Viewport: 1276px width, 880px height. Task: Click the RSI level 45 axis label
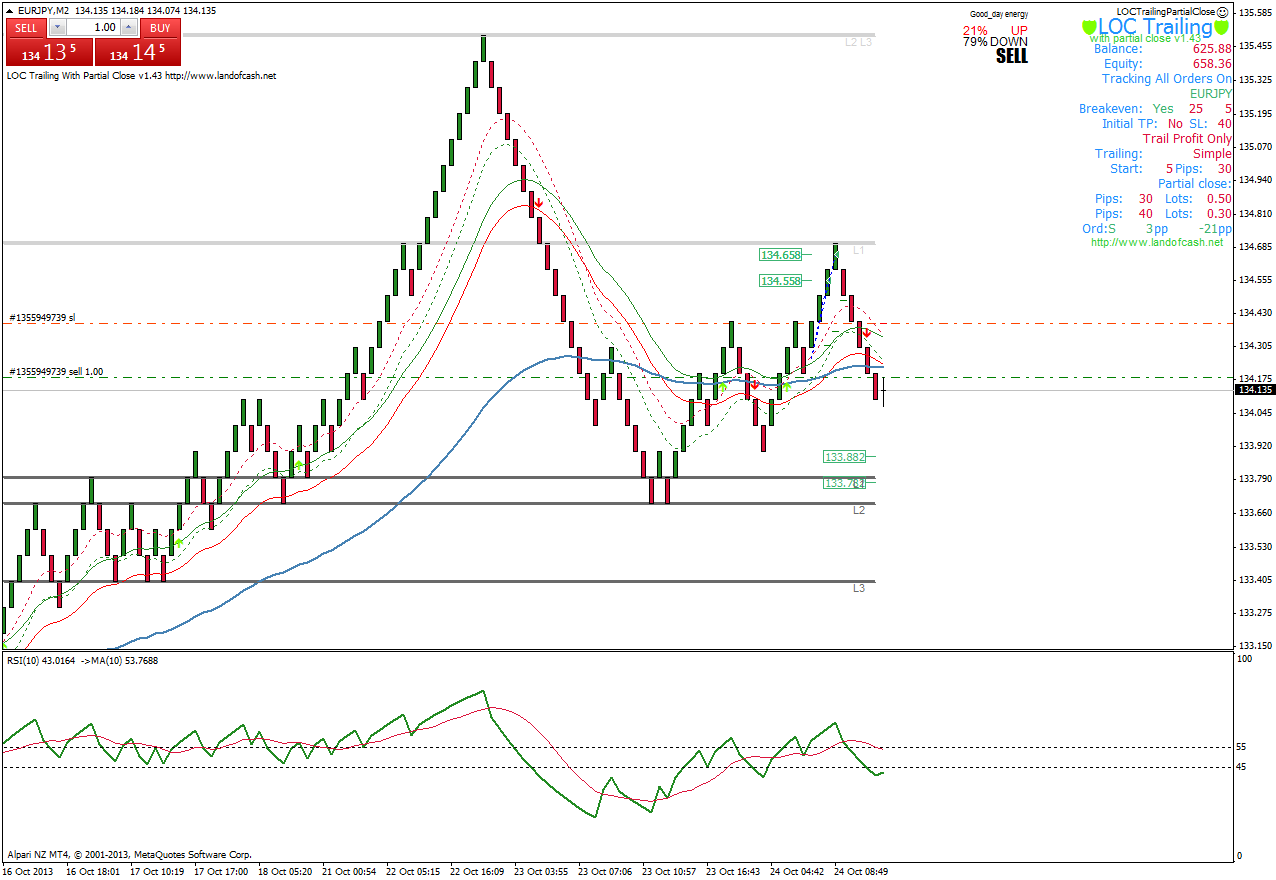tap(1243, 767)
